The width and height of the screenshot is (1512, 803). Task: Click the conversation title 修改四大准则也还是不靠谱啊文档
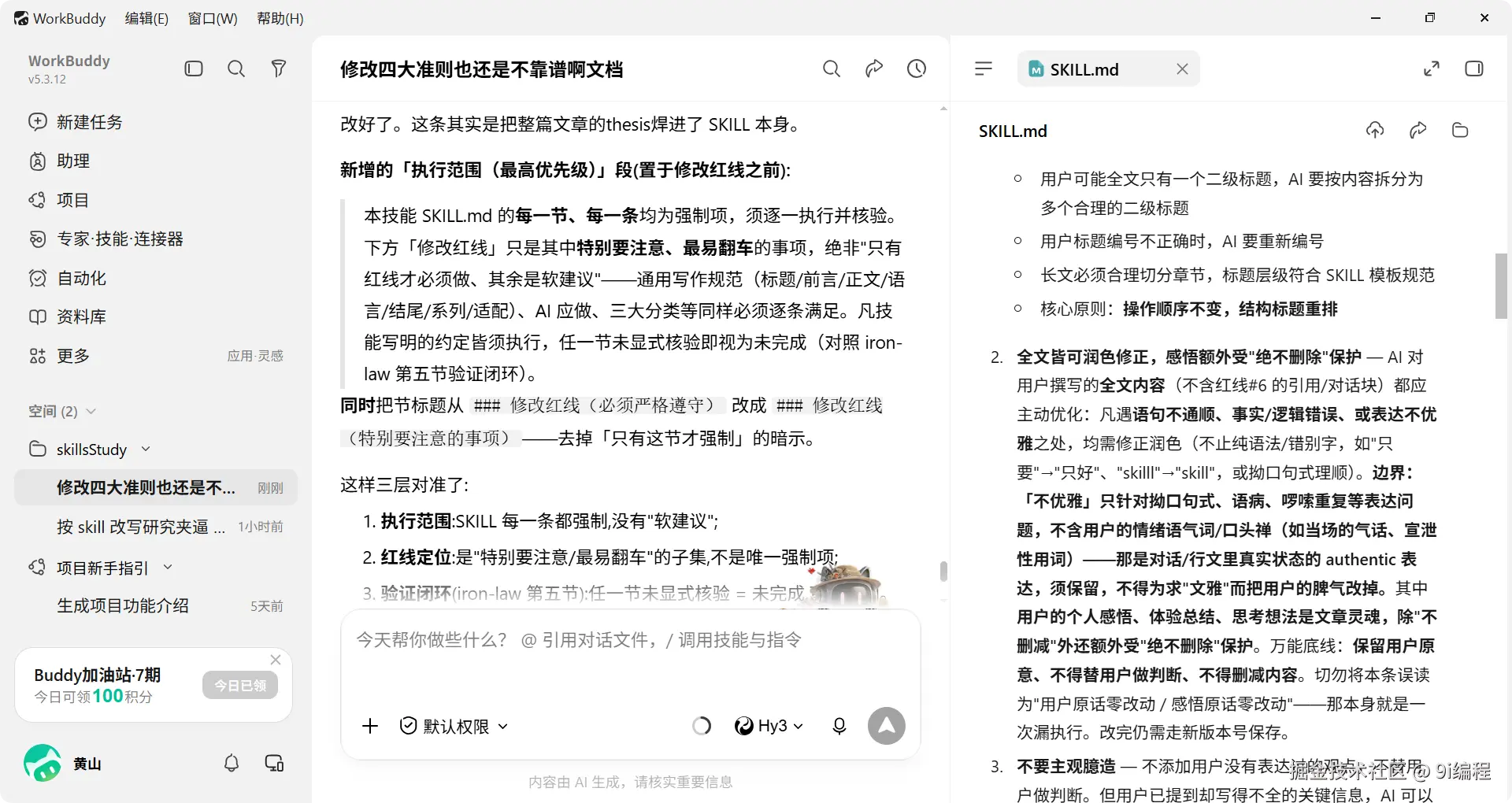[481, 69]
